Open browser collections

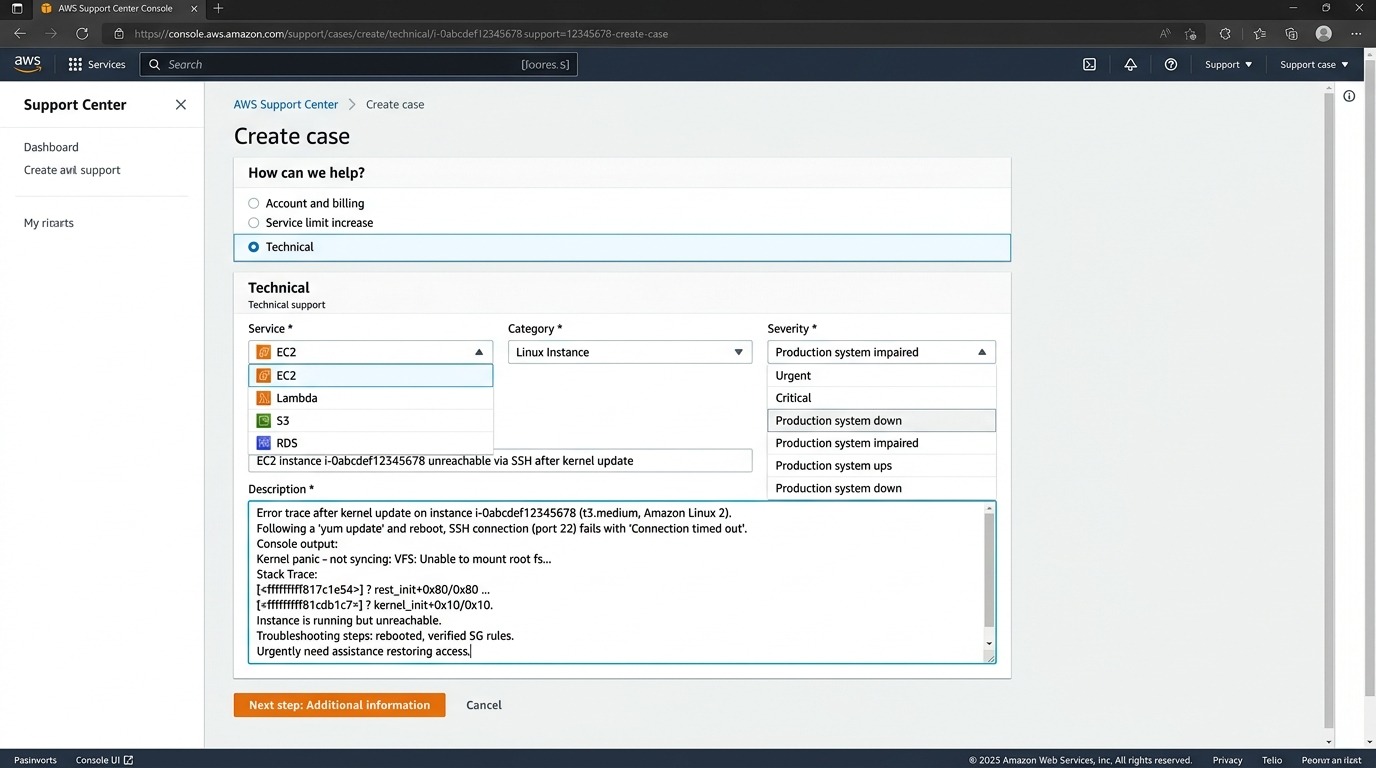[x=1292, y=33]
